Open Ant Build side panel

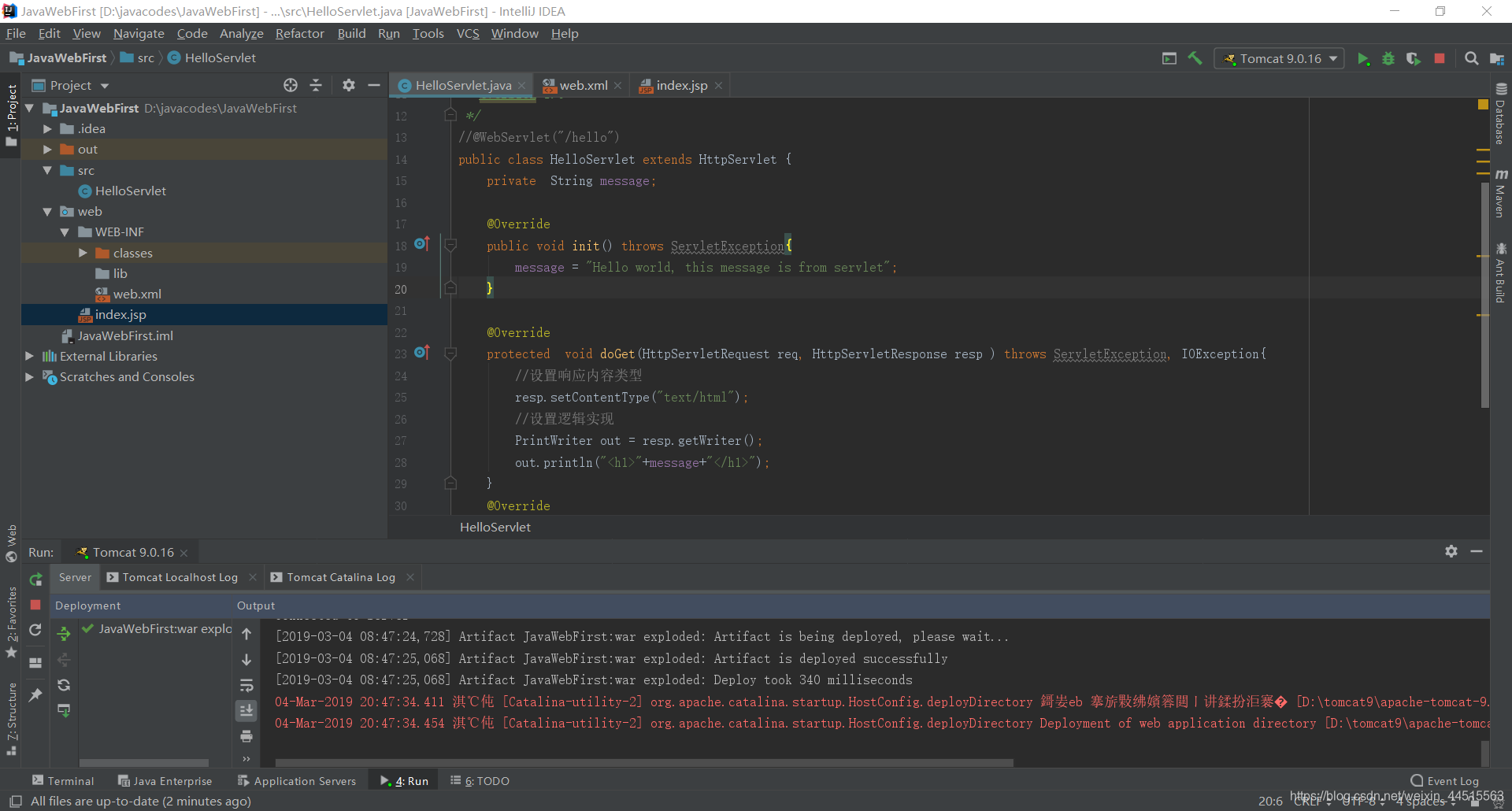pyautogui.click(x=1501, y=274)
